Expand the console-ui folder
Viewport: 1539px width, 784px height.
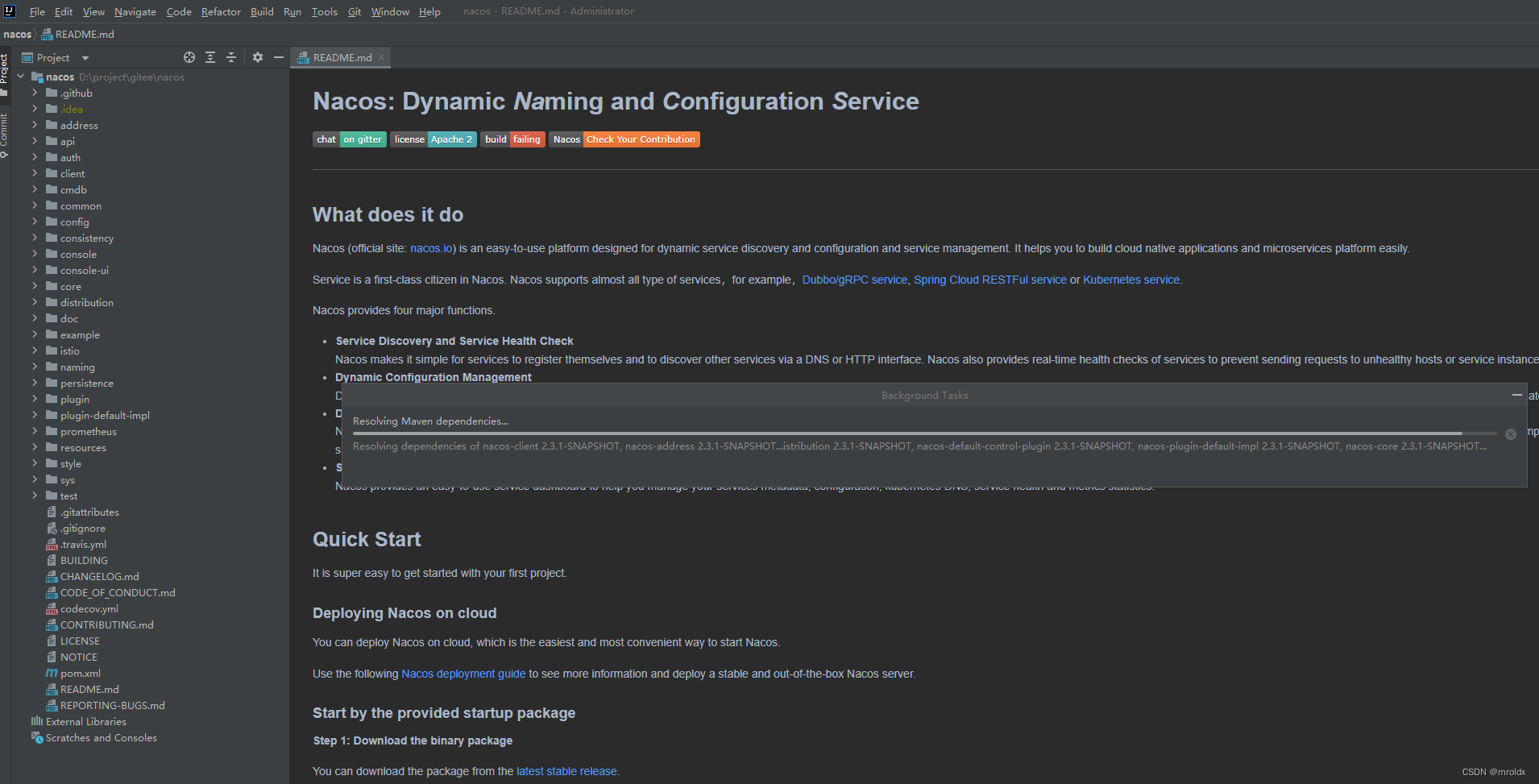click(35, 270)
